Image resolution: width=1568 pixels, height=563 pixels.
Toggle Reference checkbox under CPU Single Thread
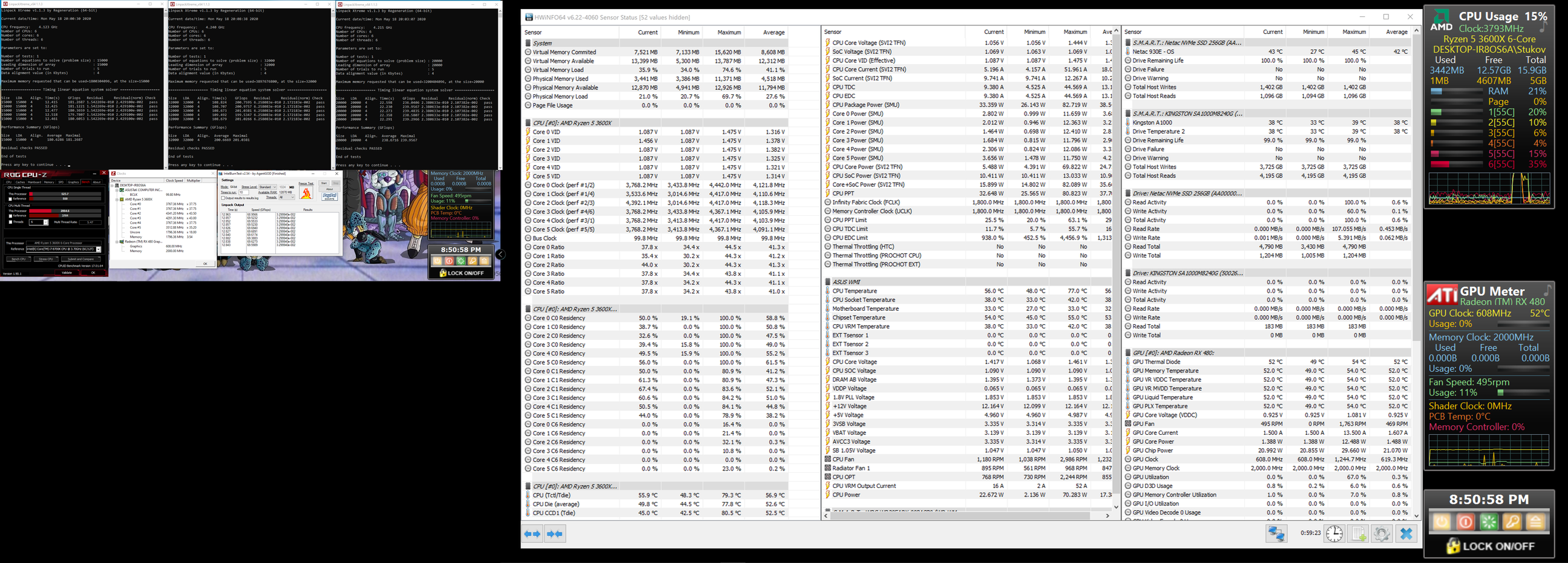point(10,200)
